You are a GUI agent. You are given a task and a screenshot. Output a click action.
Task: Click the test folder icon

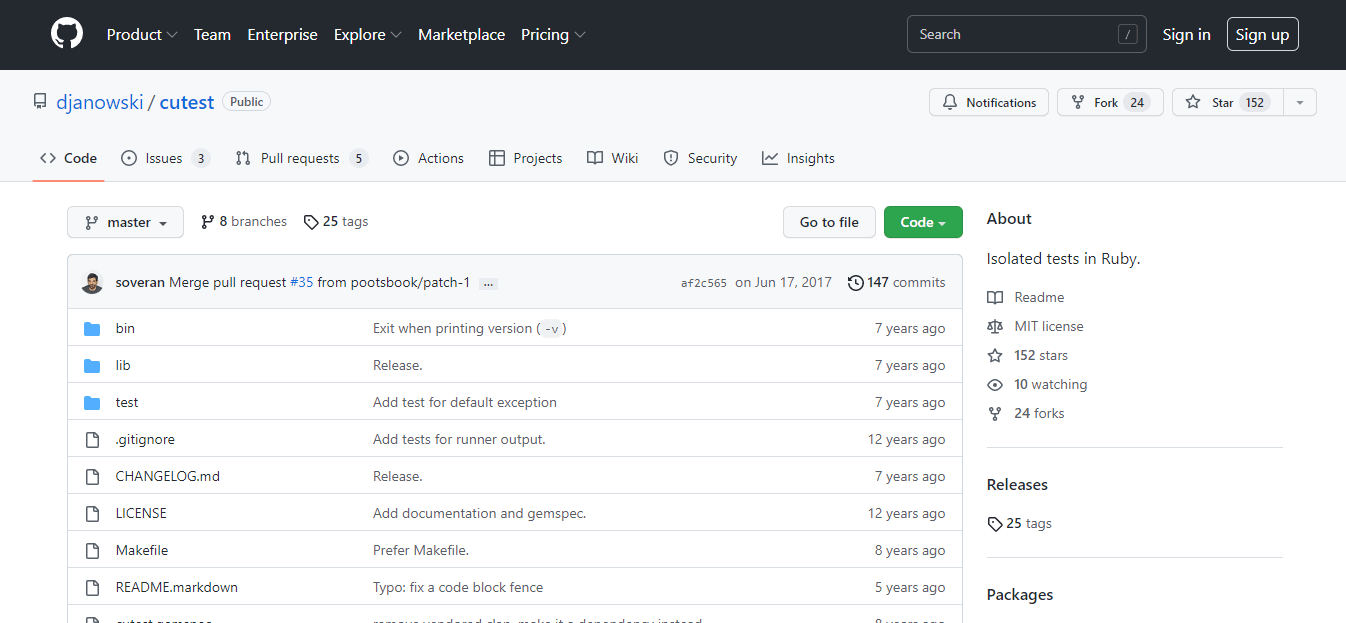(x=92, y=403)
